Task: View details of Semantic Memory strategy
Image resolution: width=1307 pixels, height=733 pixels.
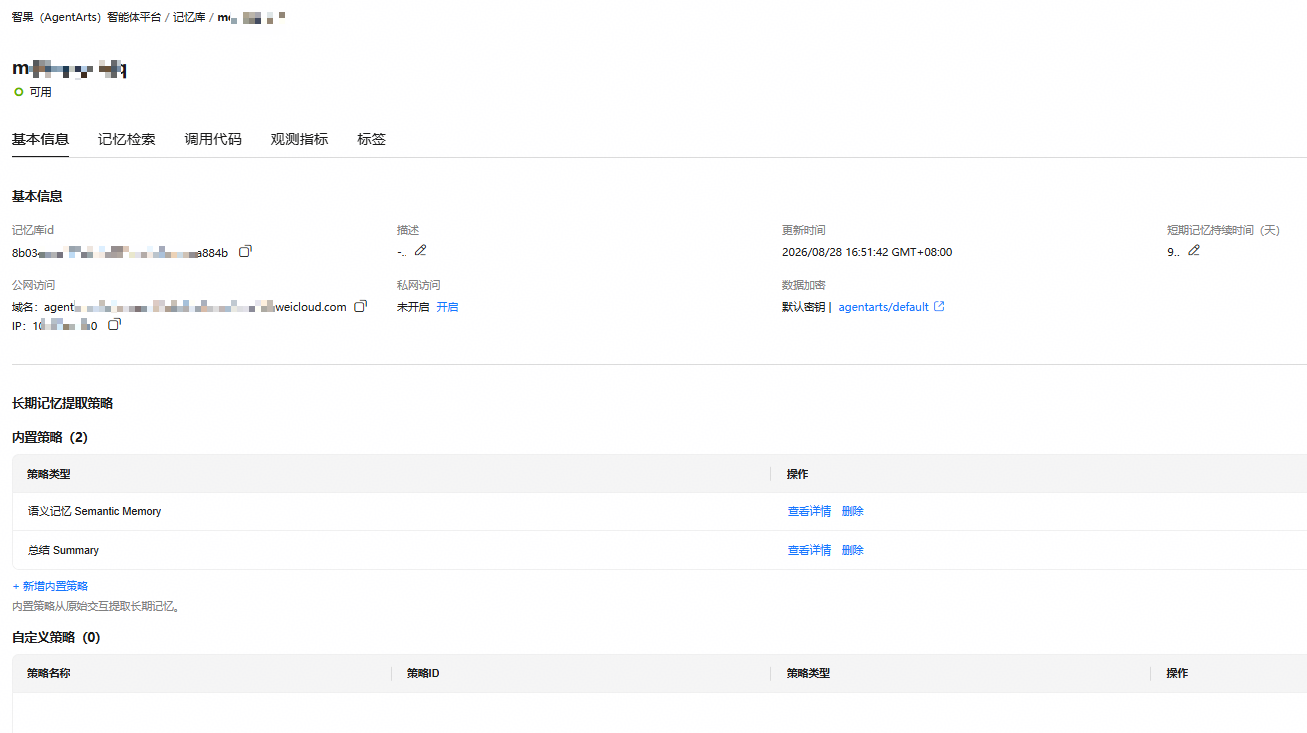Action: (809, 511)
